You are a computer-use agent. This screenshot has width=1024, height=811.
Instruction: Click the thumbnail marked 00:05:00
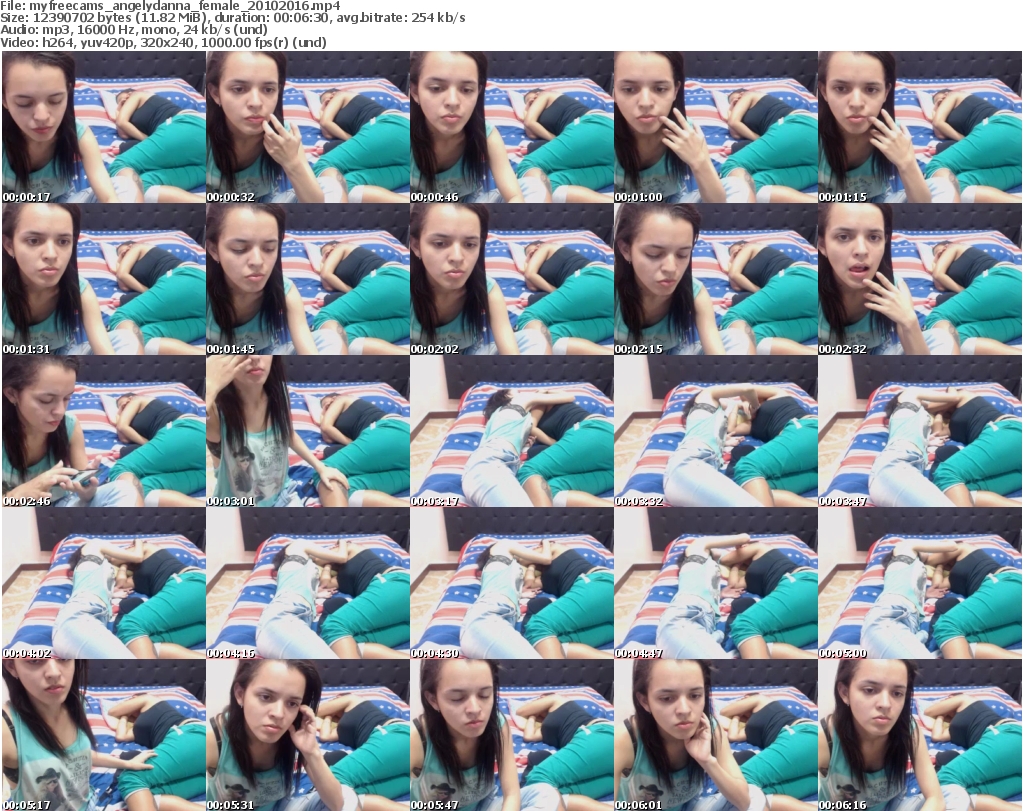pyautogui.click(x=920, y=583)
